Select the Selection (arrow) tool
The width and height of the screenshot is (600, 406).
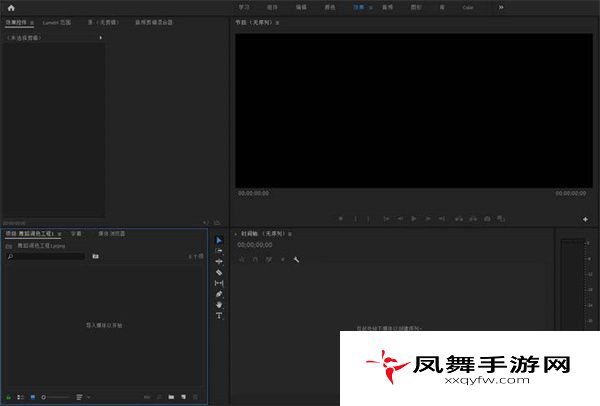click(219, 240)
